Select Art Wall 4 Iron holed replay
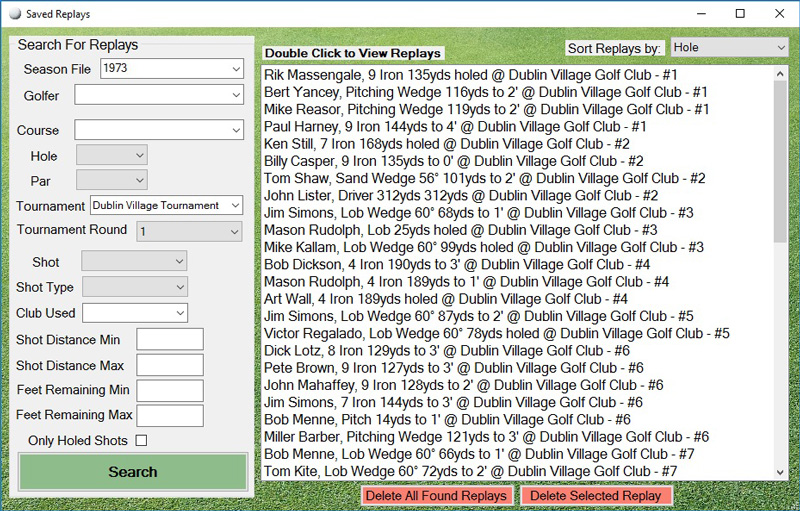800x511 pixels. tap(446, 299)
